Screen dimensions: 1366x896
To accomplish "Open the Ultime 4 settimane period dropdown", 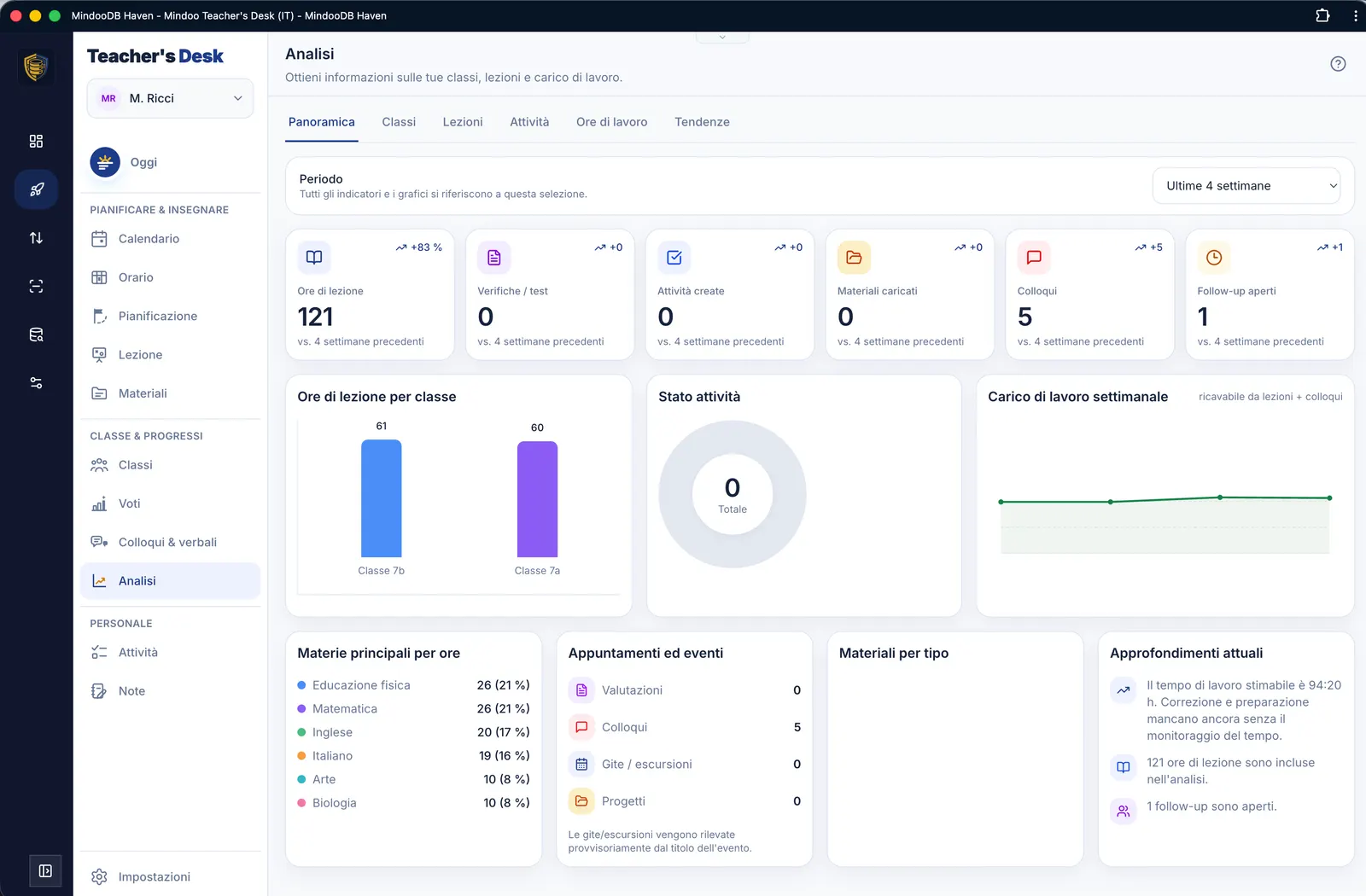I will tap(1246, 186).
